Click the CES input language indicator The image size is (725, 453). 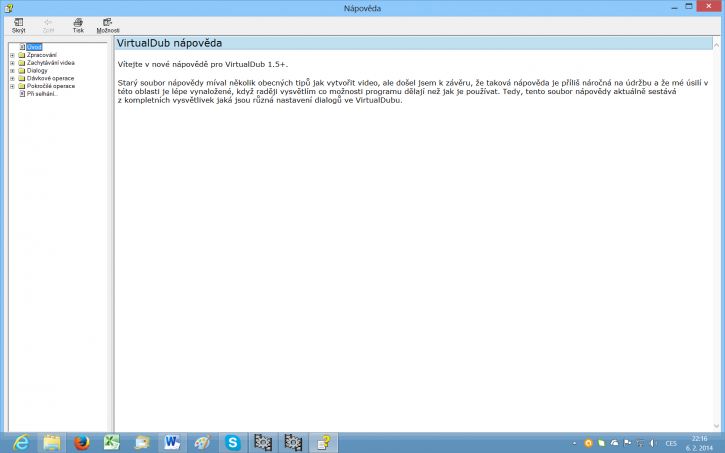point(671,444)
